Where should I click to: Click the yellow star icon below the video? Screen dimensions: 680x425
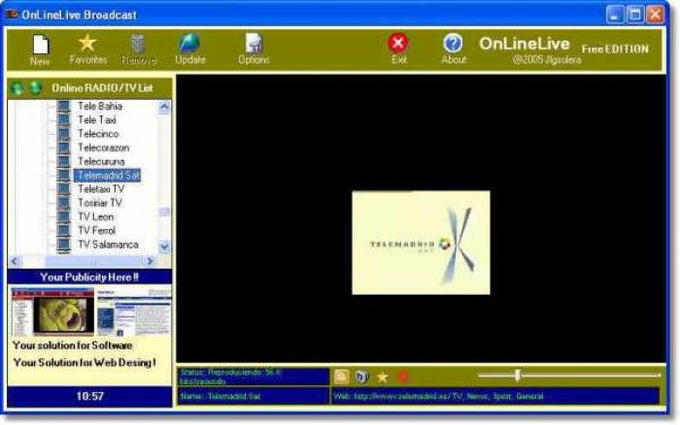(x=382, y=377)
